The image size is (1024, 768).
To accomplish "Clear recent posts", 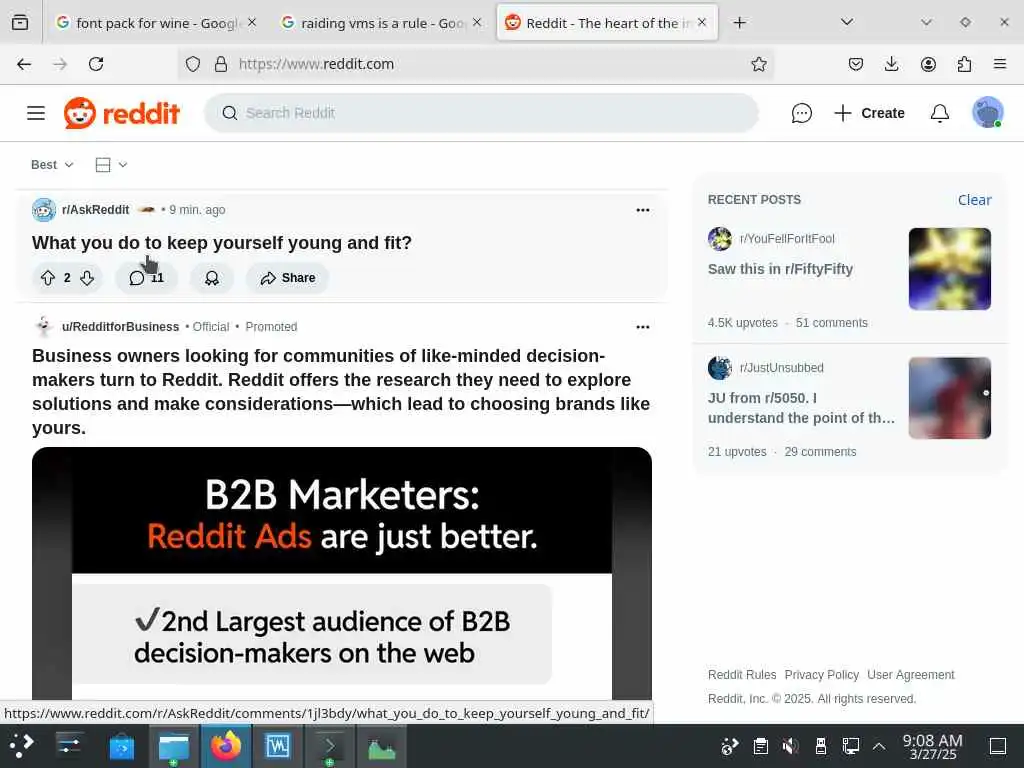I will 974,200.
